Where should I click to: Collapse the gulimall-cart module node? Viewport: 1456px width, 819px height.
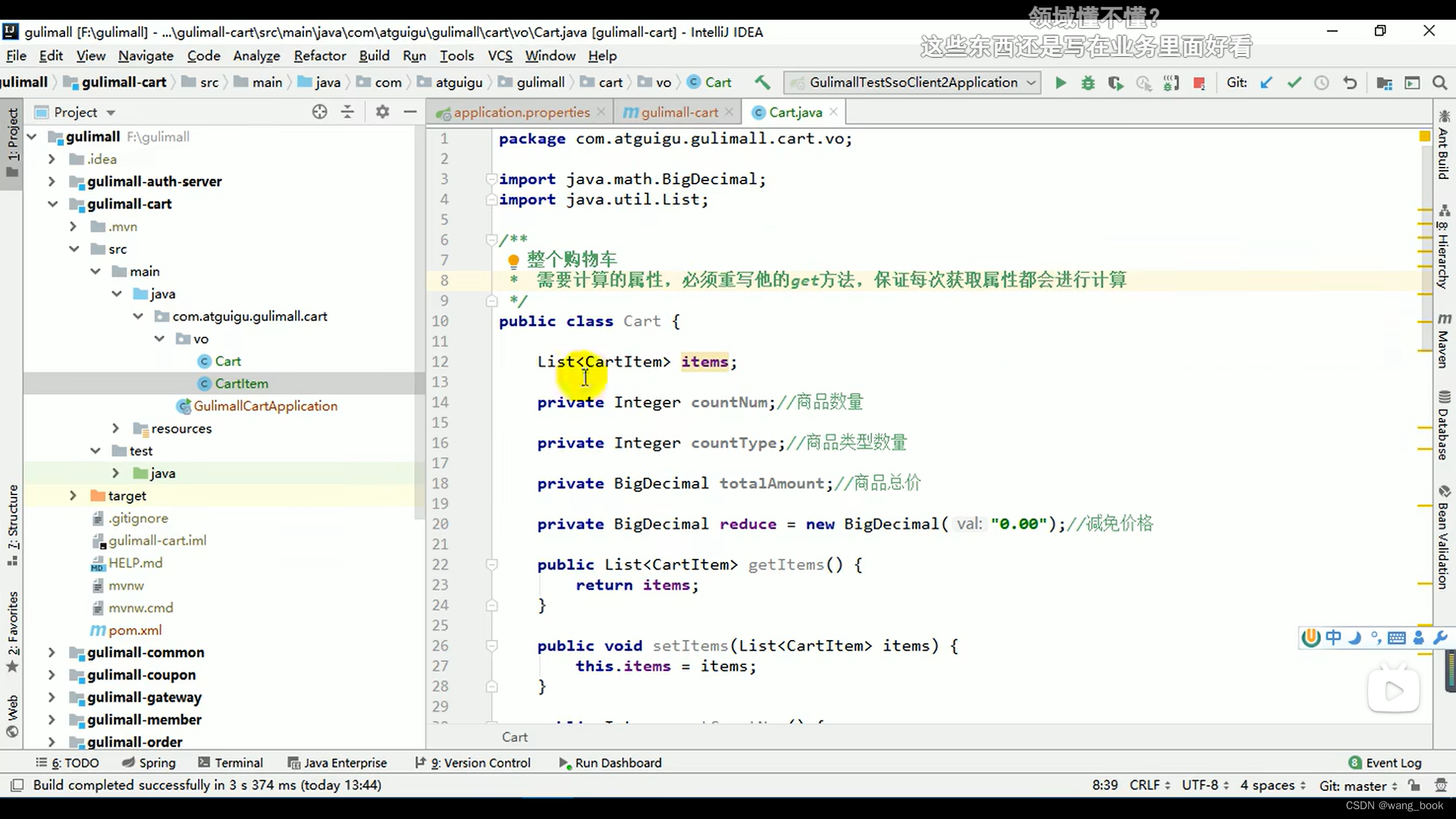52,204
